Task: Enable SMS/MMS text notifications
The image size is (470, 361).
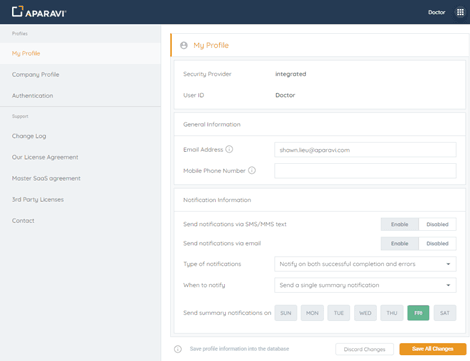Action: click(x=399, y=224)
